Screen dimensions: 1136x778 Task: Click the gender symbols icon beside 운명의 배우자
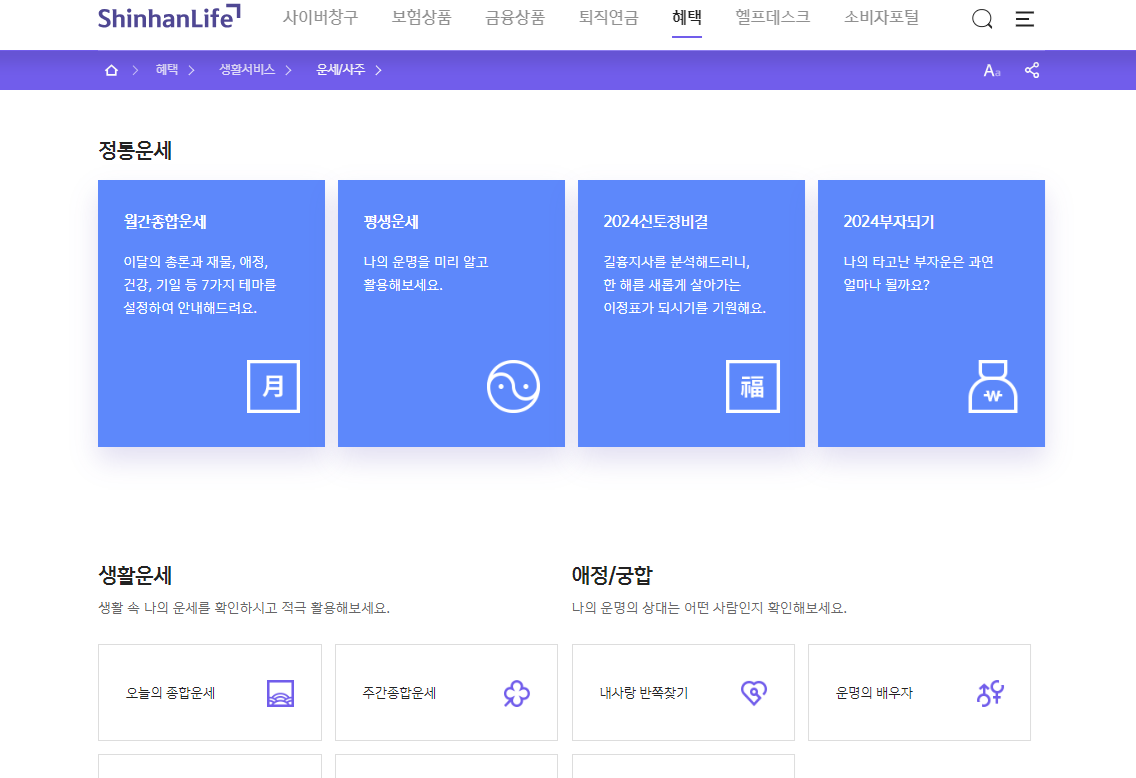(x=990, y=693)
